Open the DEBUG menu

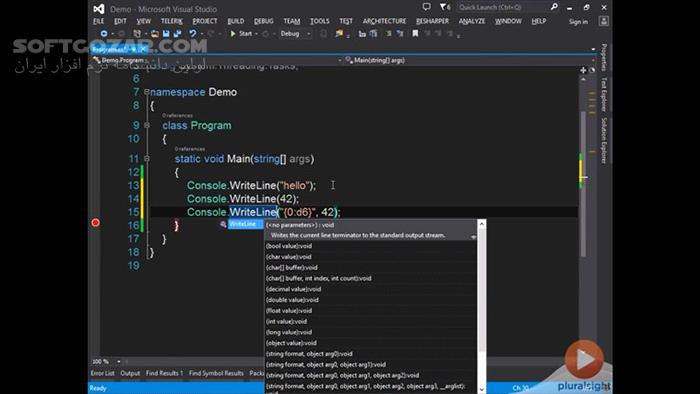coord(264,21)
